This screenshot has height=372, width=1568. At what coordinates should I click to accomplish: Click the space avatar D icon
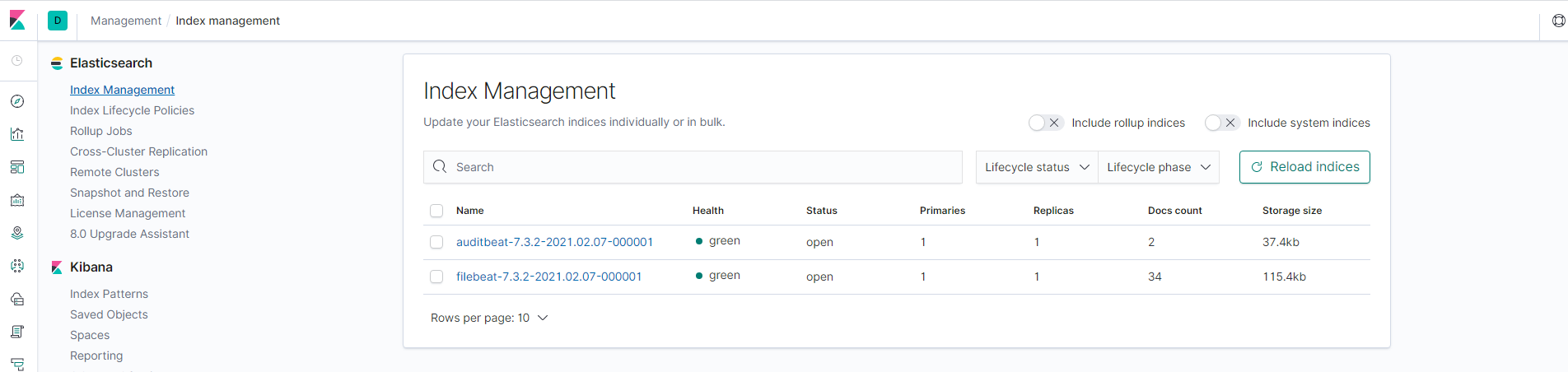[x=58, y=21]
